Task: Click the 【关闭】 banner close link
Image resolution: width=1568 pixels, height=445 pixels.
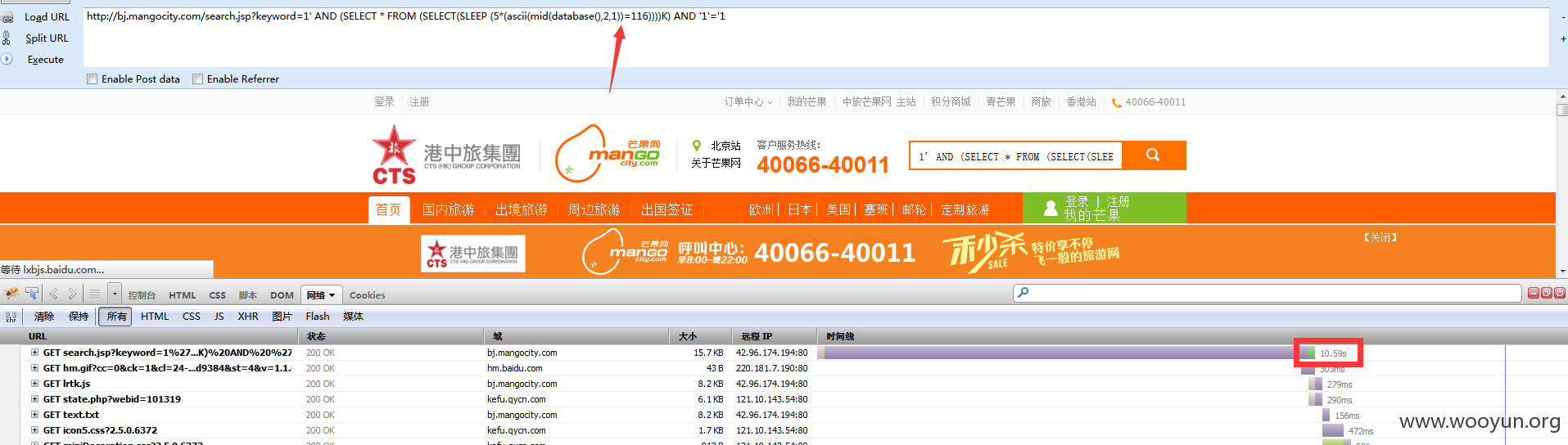Action: pos(1380,238)
